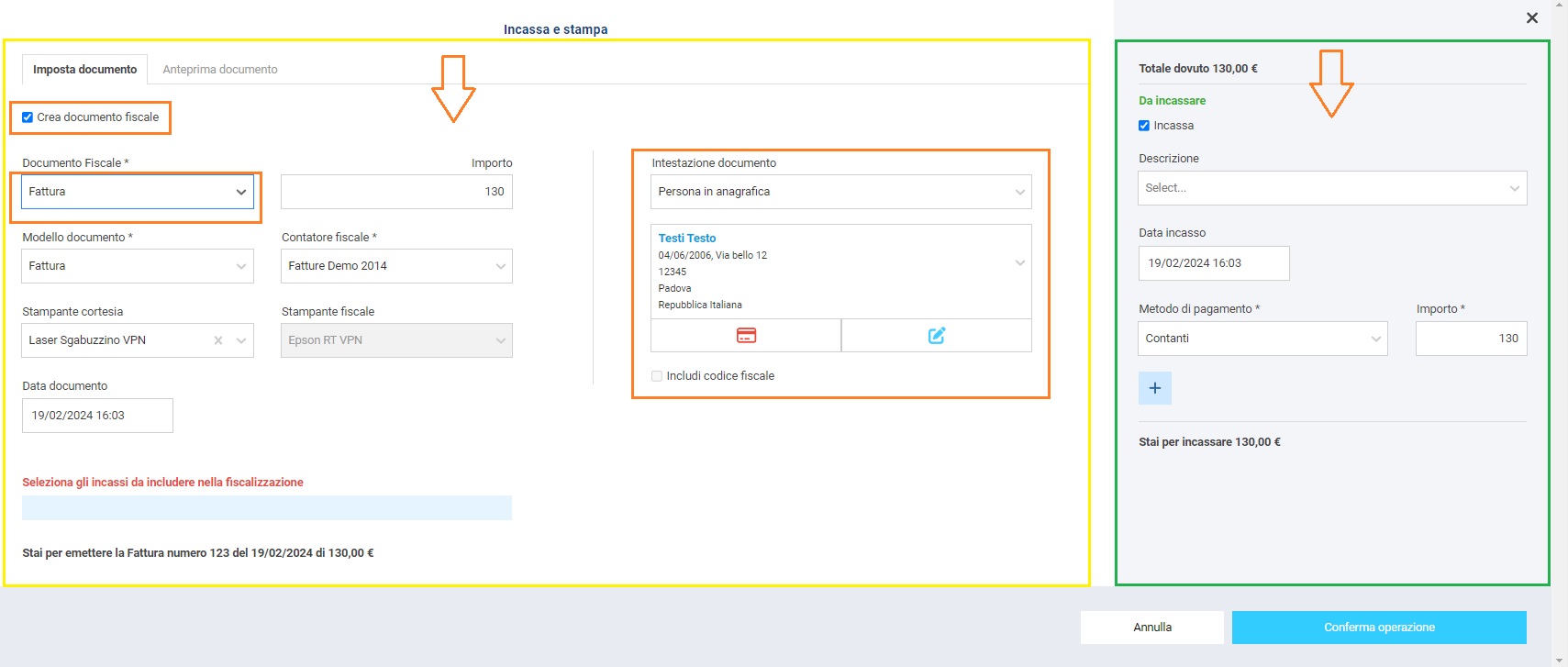1568x667 pixels.
Task: Open the Documento Fiscale dropdown
Action: pyautogui.click(x=138, y=192)
